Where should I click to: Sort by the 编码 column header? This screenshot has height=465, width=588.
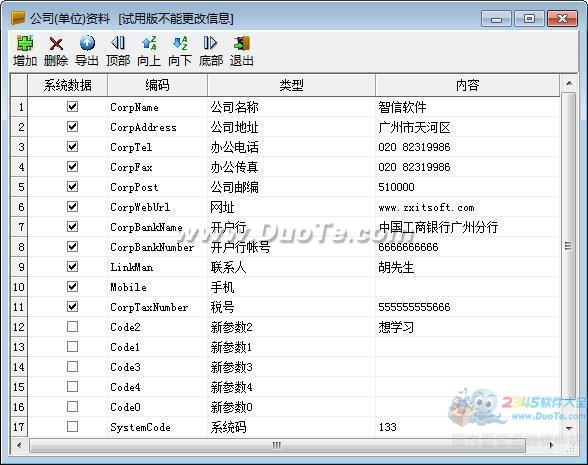coord(157,85)
